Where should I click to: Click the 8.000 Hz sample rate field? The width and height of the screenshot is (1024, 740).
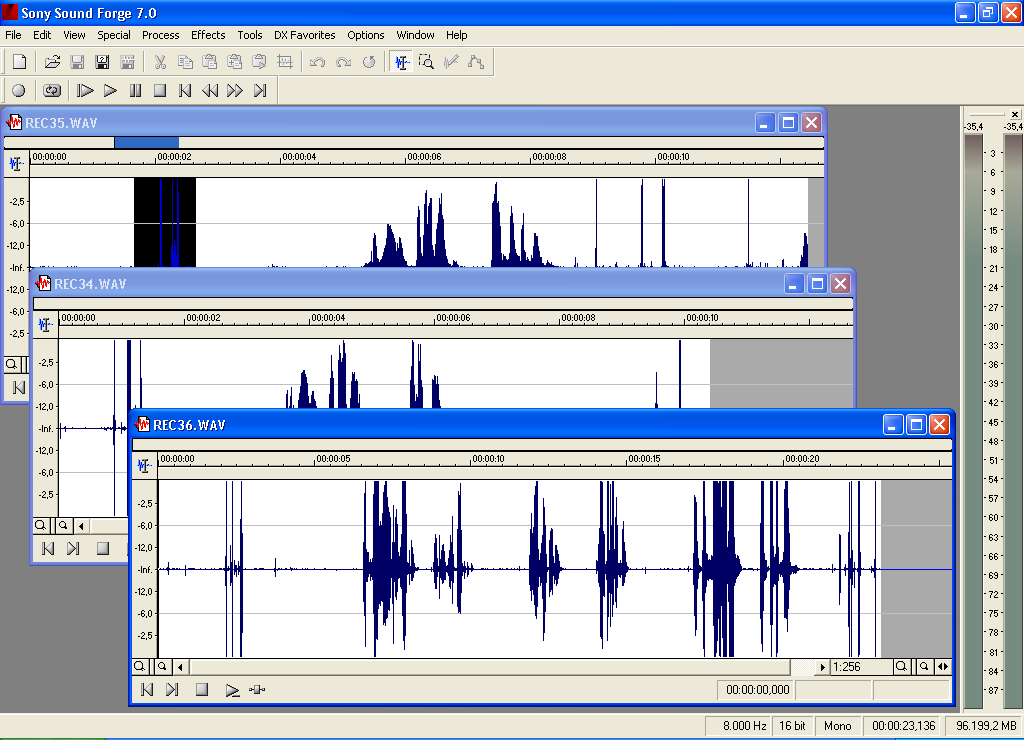point(737,726)
